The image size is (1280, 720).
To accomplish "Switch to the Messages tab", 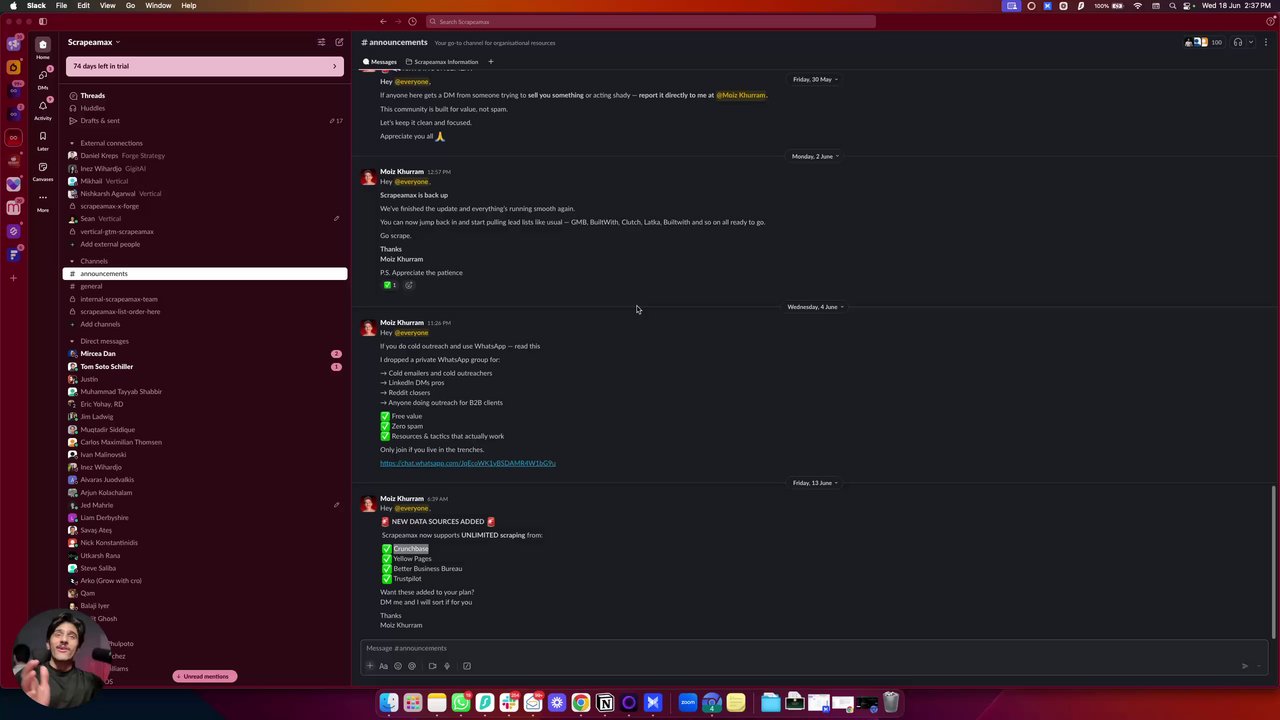I will click(380, 62).
